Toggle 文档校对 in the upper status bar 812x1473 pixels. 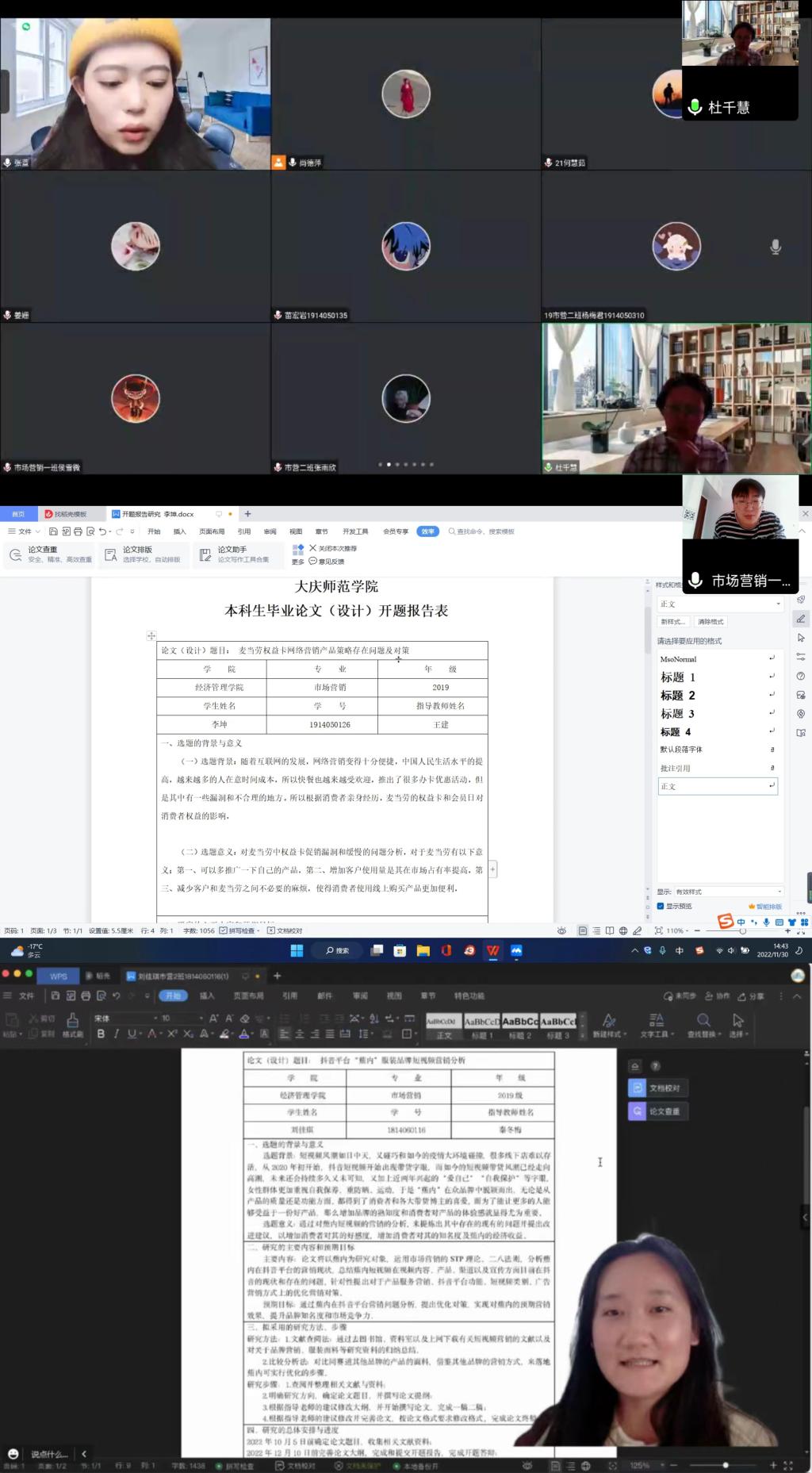pos(285,930)
